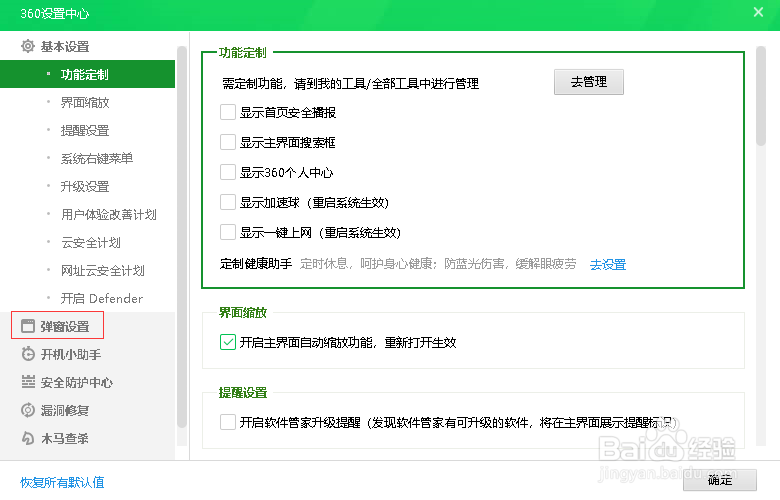The width and height of the screenshot is (780, 500).
Task: Expand 开机小助手 section
Action: point(71,354)
